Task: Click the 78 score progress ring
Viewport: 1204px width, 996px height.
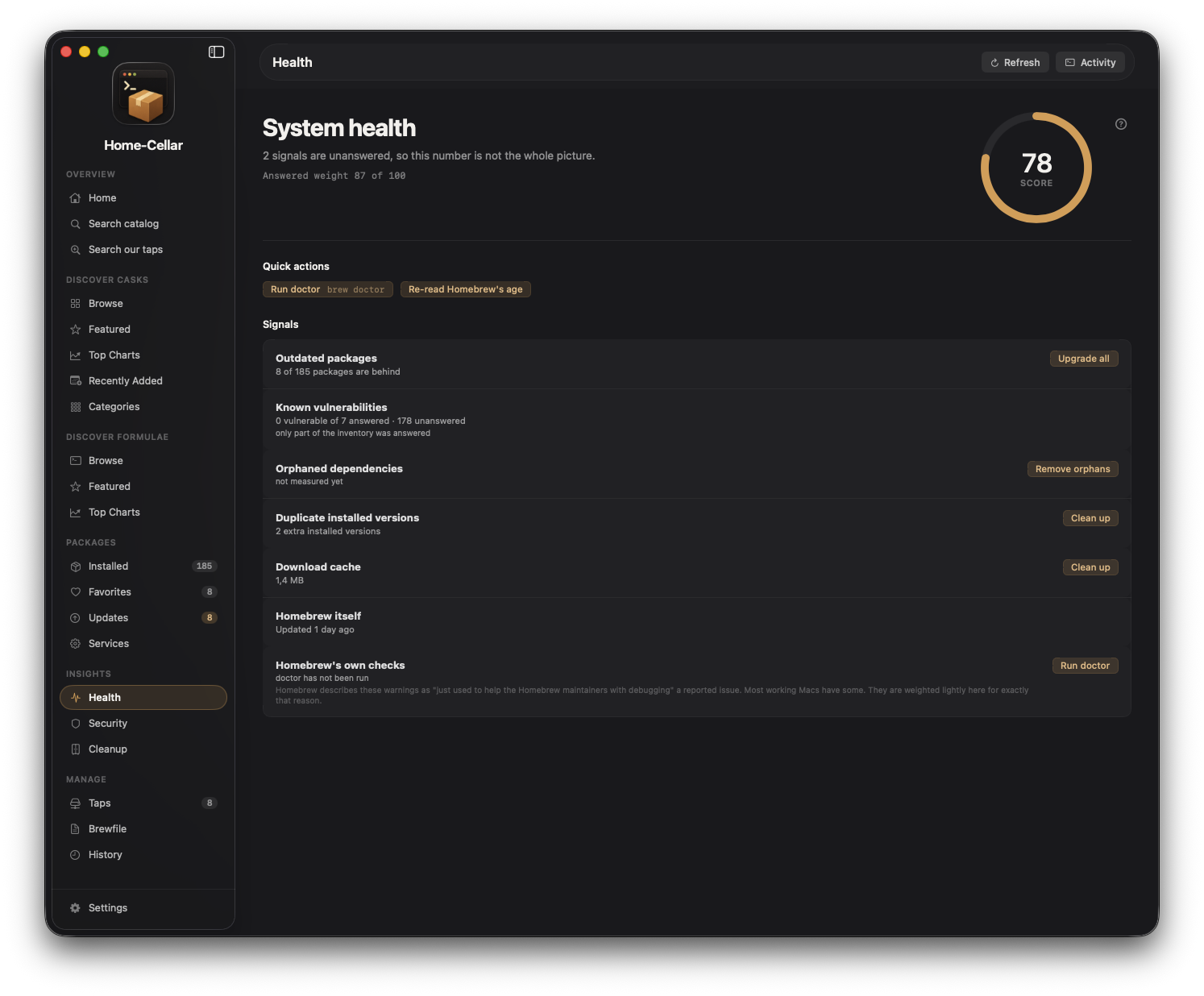Action: (x=1036, y=168)
